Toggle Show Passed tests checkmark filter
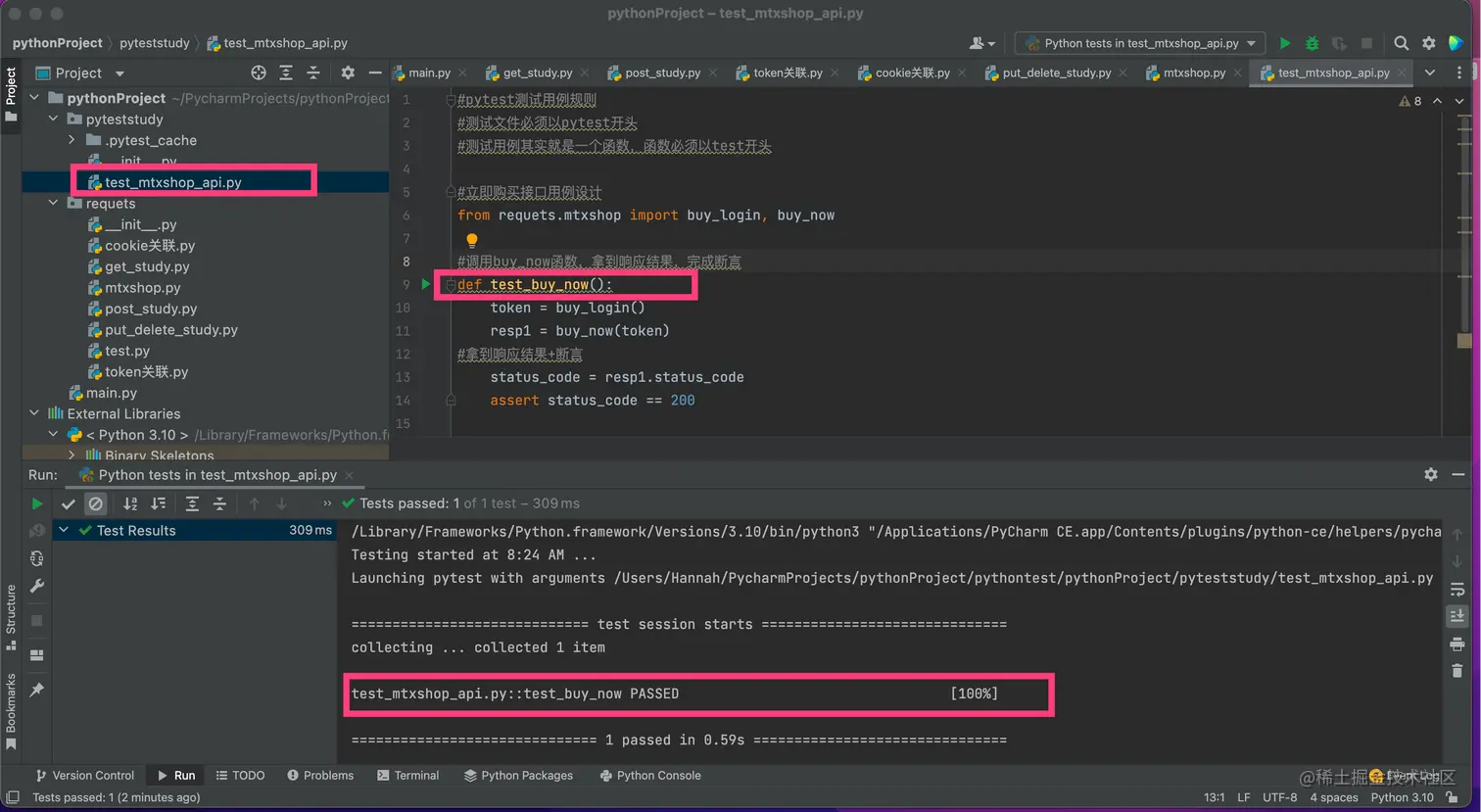Screen dimensions: 1481x812 click(x=68, y=503)
